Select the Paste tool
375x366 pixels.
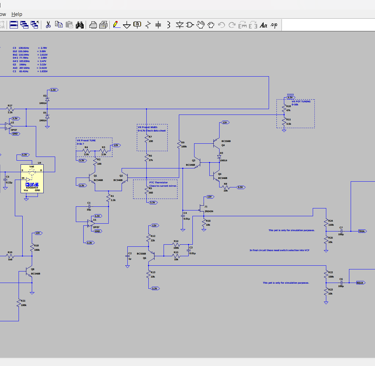coord(69,25)
